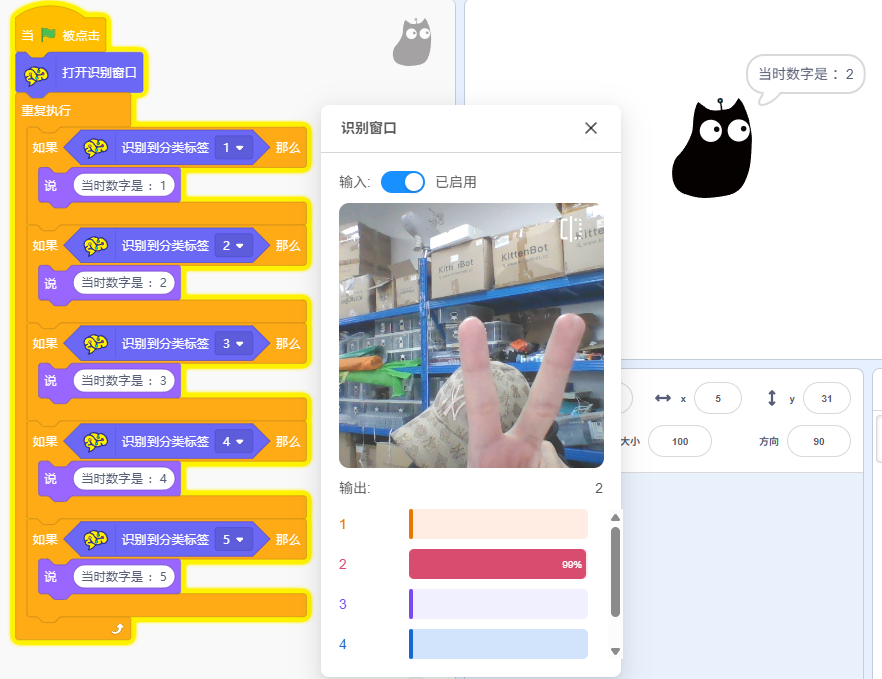Click brain icon in label 5 condition
This screenshot has width=882, height=679.
coord(96,540)
